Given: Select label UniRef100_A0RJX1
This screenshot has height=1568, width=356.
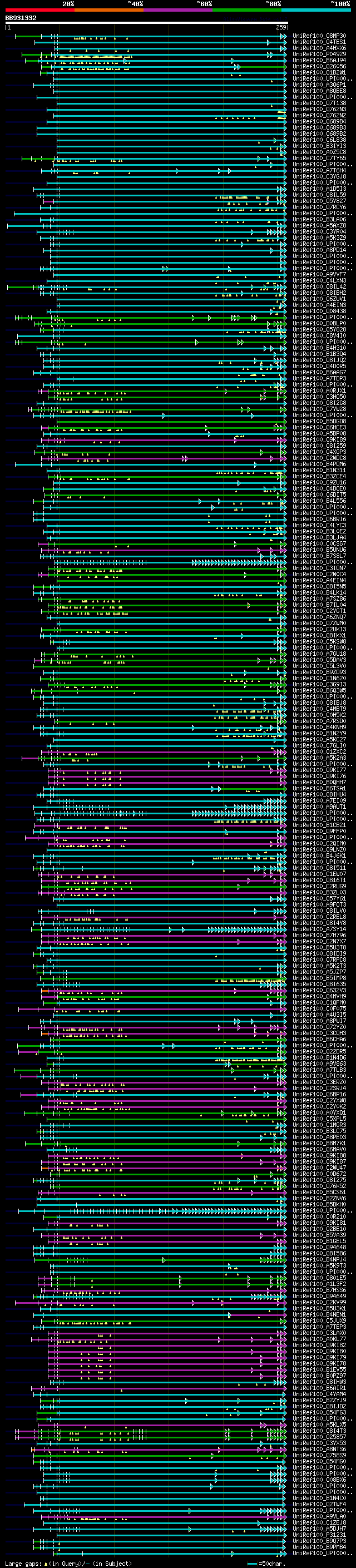Looking at the screenshot, I should point(319,391).
